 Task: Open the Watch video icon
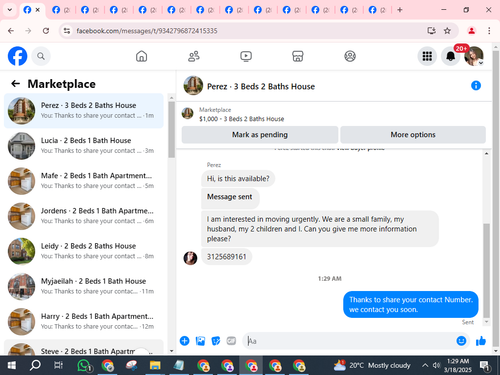(246, 56)
